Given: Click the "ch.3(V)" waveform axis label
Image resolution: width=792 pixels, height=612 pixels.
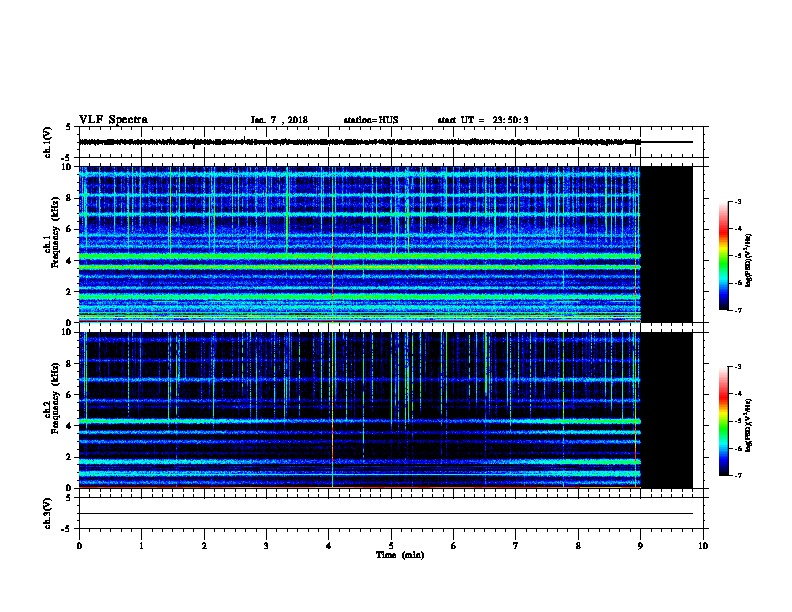Looking at the screenshot, I should (47, 514).
